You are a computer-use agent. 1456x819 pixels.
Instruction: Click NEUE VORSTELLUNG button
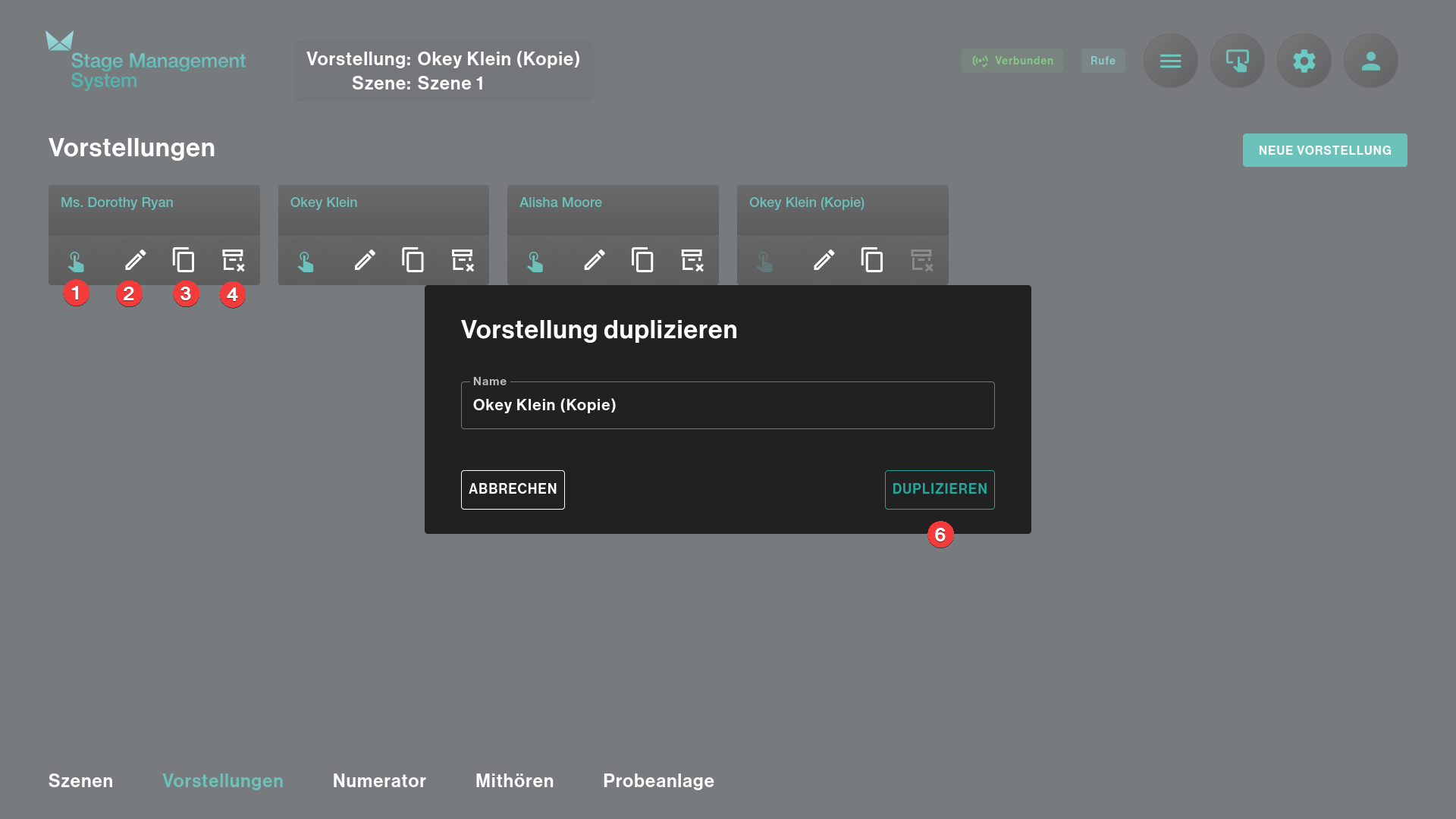click(x=1325, y=150)
